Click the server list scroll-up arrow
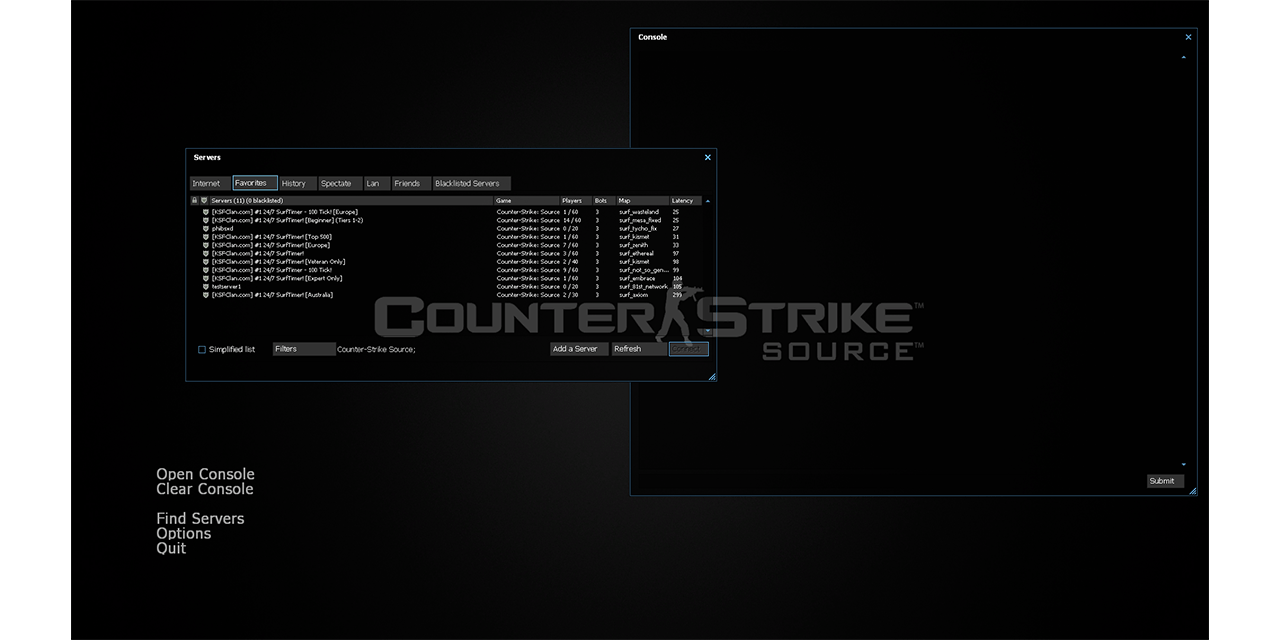The height and width of the screenshot is (640, 1280). pyautogui.click(x=708, y=201)
